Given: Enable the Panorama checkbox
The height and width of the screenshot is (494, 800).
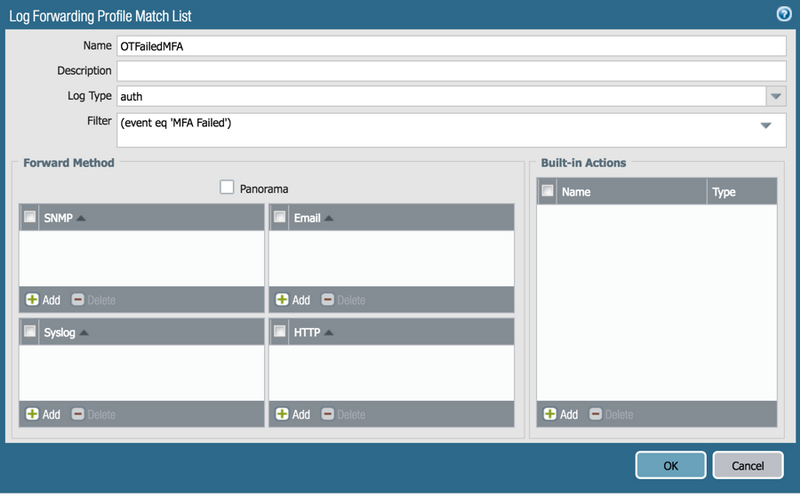Looking at the screenshot, I should [227, 187].
